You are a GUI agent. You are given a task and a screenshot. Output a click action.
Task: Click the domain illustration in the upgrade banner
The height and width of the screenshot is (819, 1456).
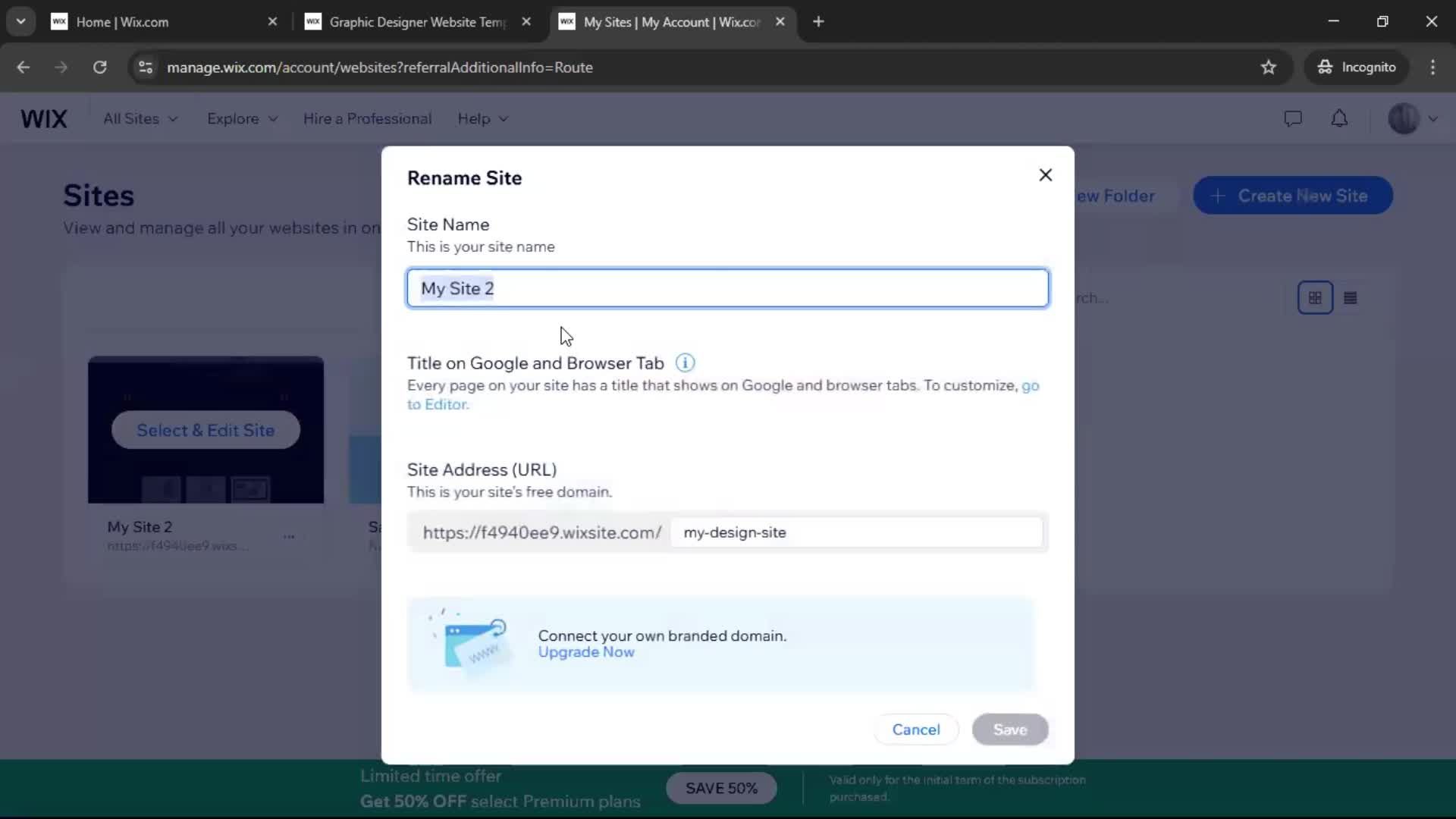pyautogui.click(x=472, y=641)
